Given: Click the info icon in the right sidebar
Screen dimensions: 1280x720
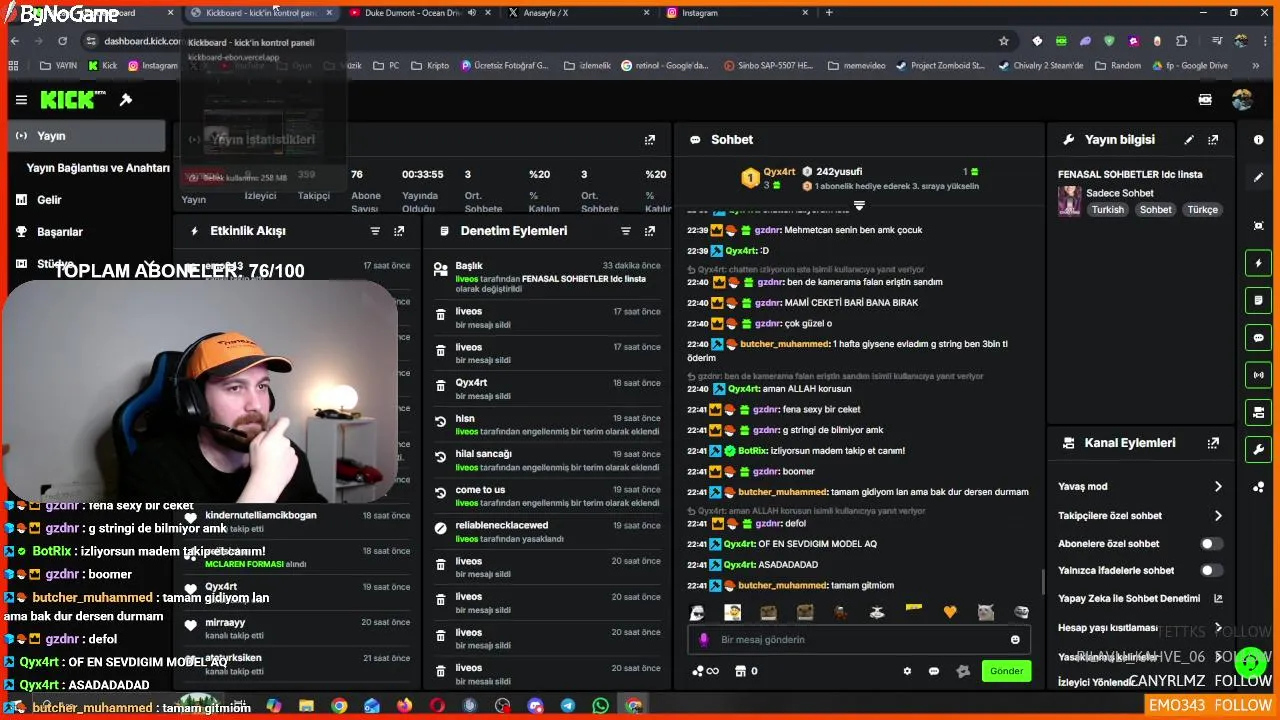Looking at the screenshot, I should tap(1258, 140).
